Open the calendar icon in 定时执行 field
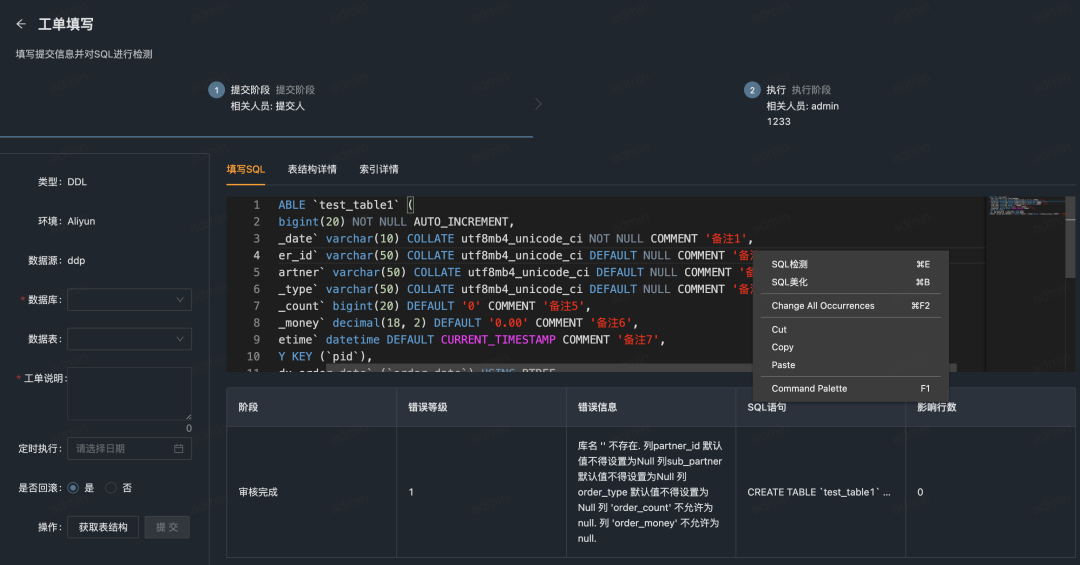 (178, 449)
